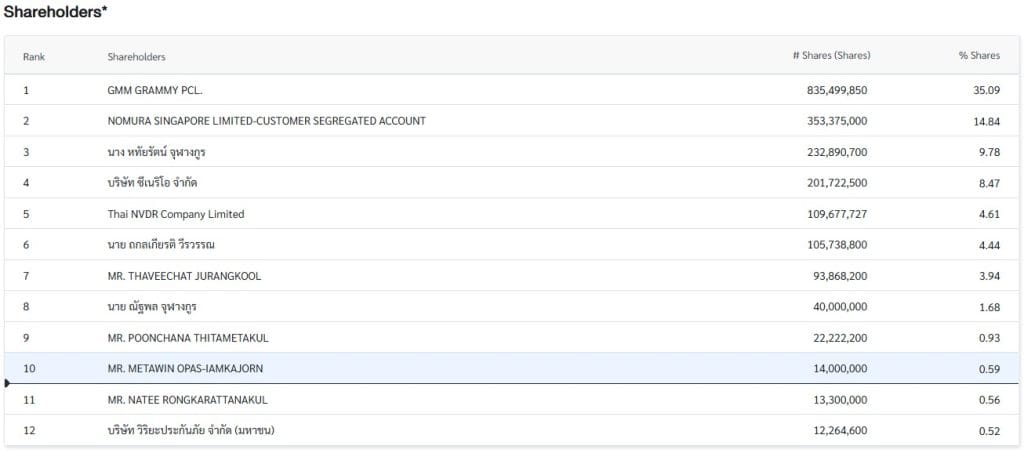Click the 14,000,000 shares value

coord(841,369)
